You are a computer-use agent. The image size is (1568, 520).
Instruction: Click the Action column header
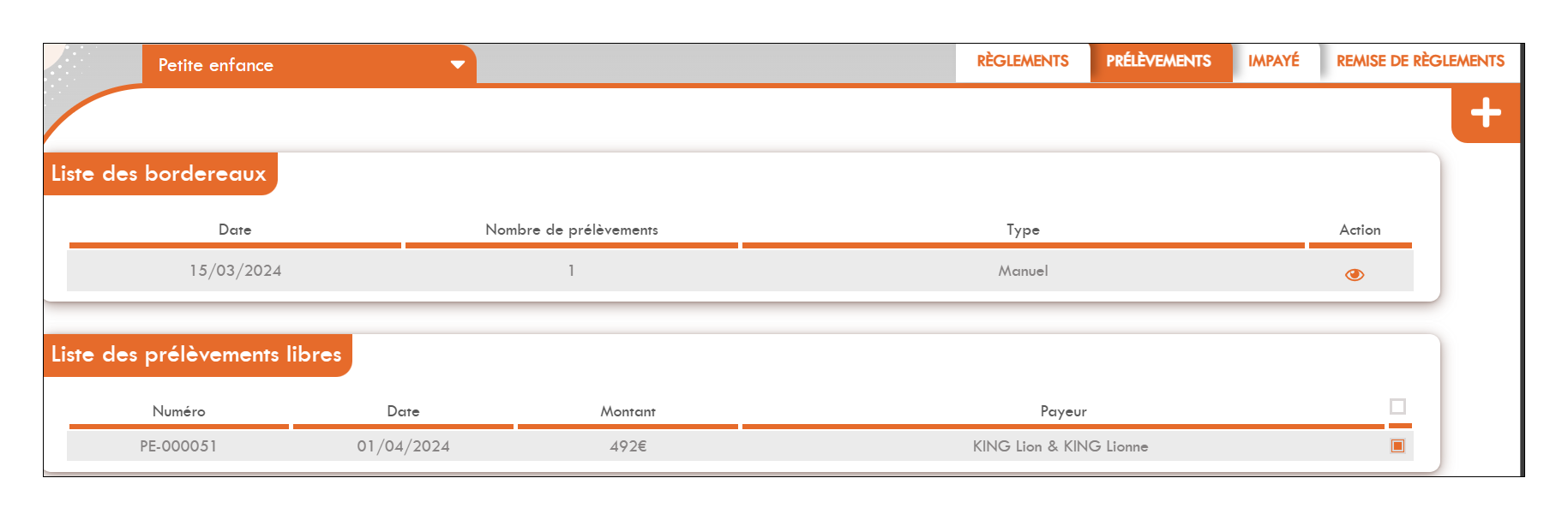[x=1360, y=230]
